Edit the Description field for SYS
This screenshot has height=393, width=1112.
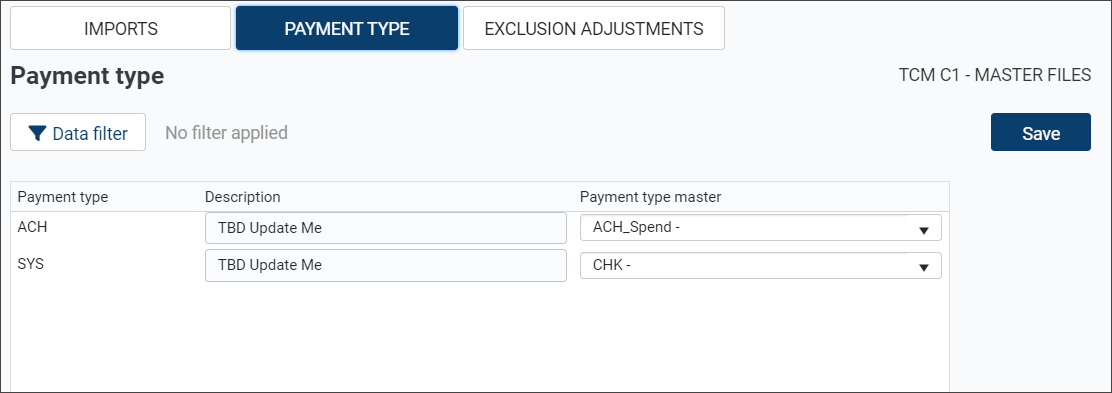click(386, 265)
